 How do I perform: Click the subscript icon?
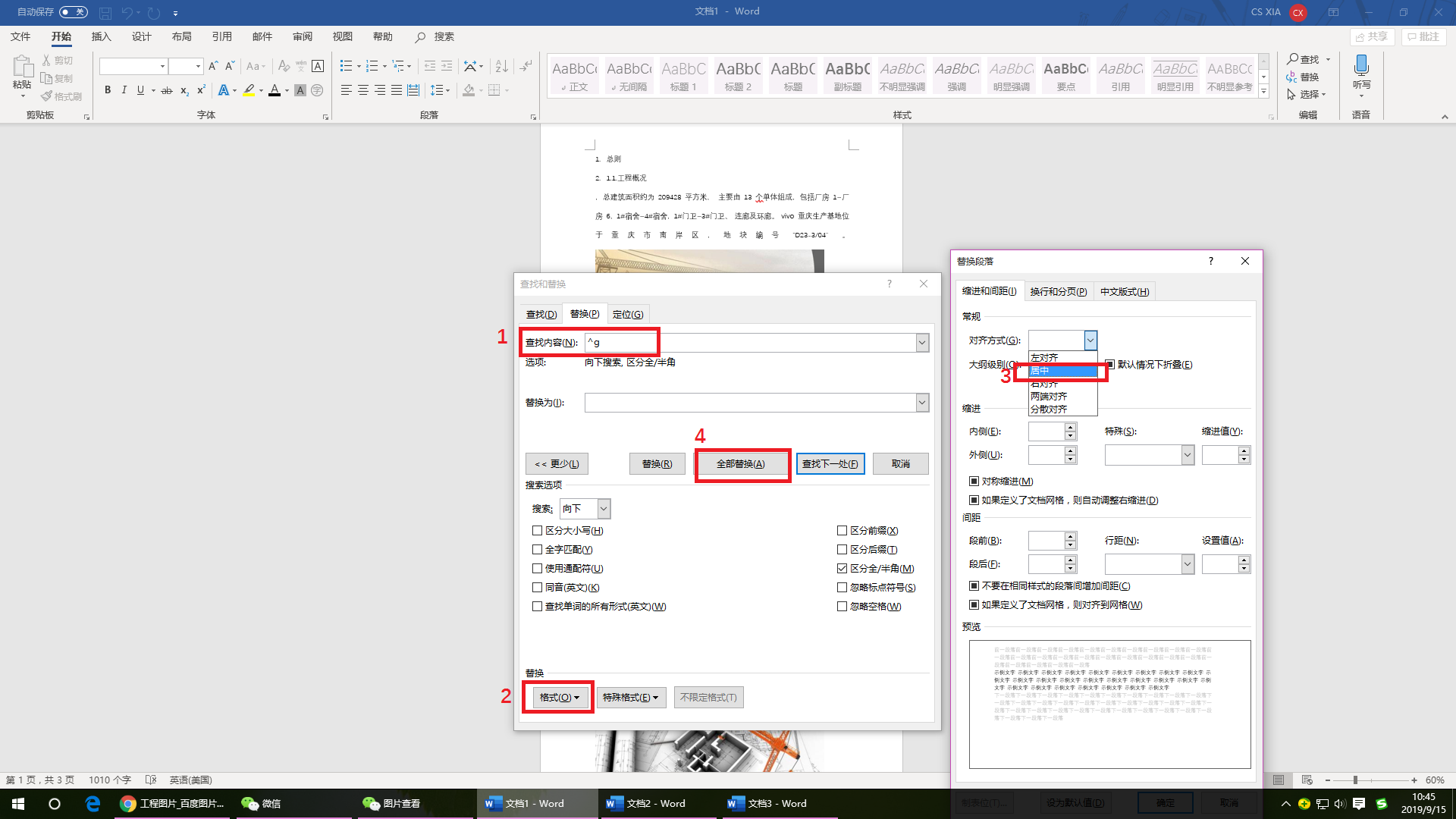(184, 90)
